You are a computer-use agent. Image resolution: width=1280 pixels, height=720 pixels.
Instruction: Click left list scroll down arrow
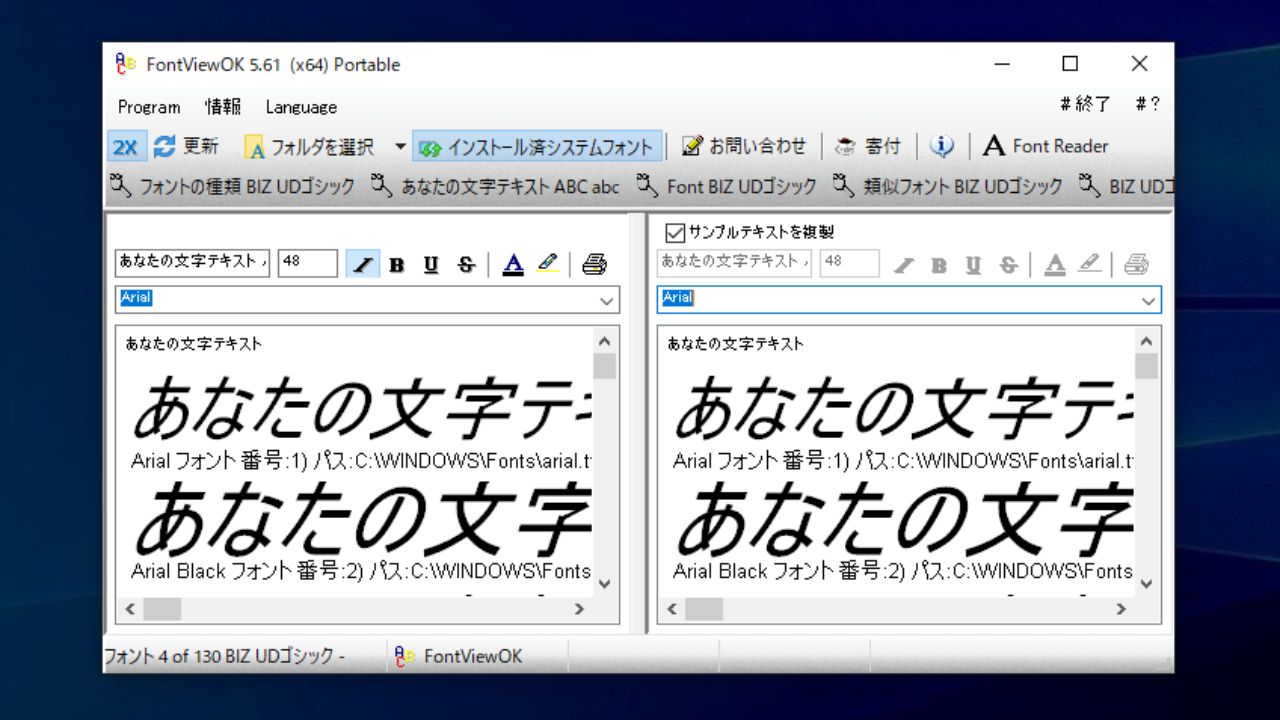[x=604, y=584]
